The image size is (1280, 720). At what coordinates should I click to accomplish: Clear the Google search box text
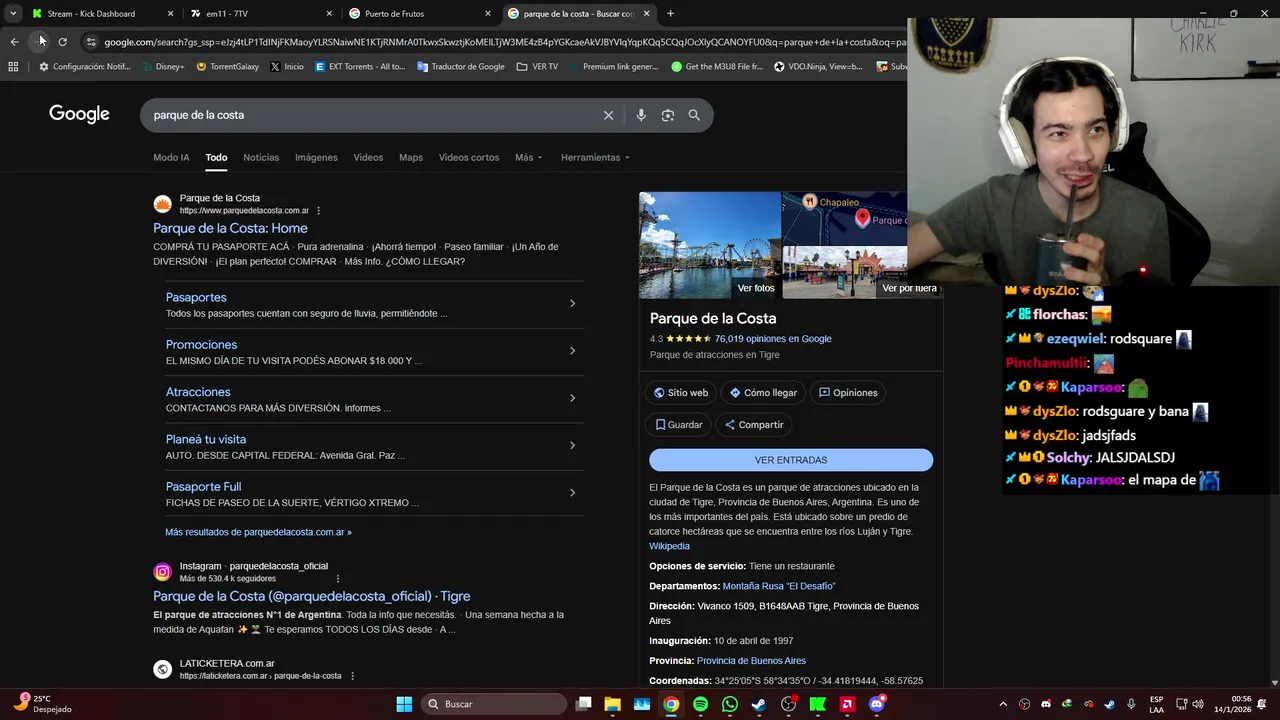[608, 115]
